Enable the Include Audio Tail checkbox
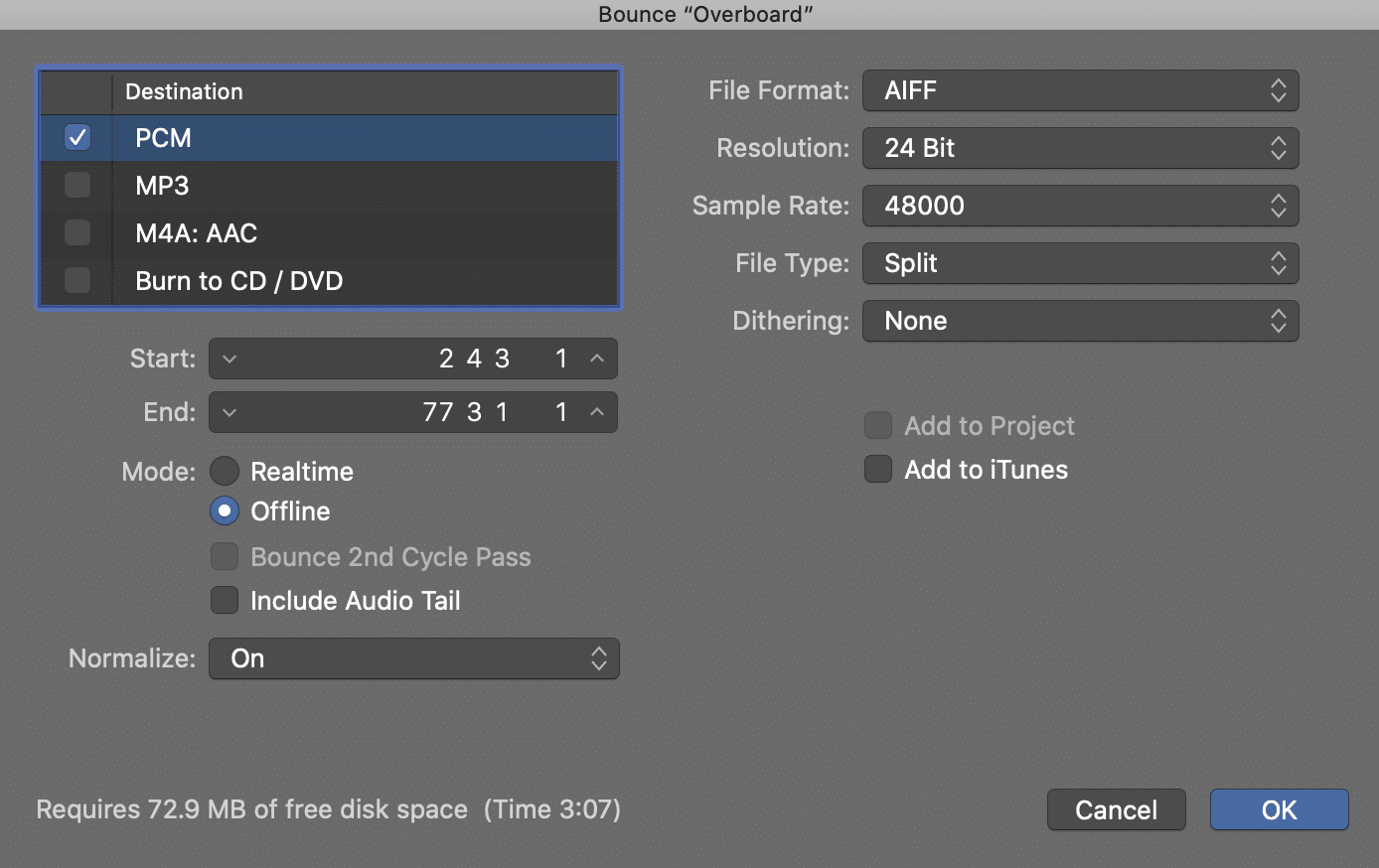Viewport: 1379px width, 868px height. point(225,600)
